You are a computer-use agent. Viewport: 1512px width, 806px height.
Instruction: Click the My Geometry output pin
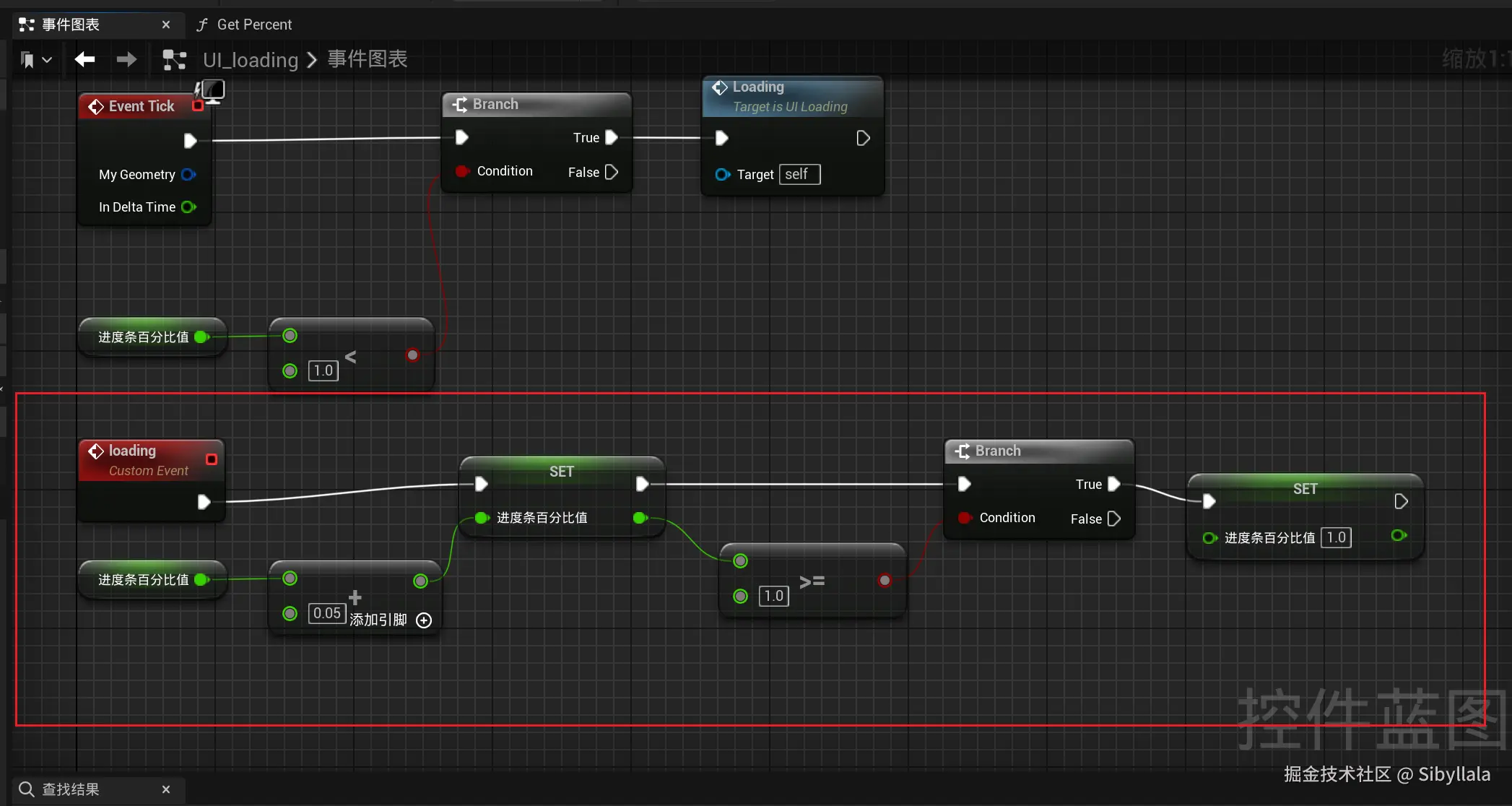point(188,175)
